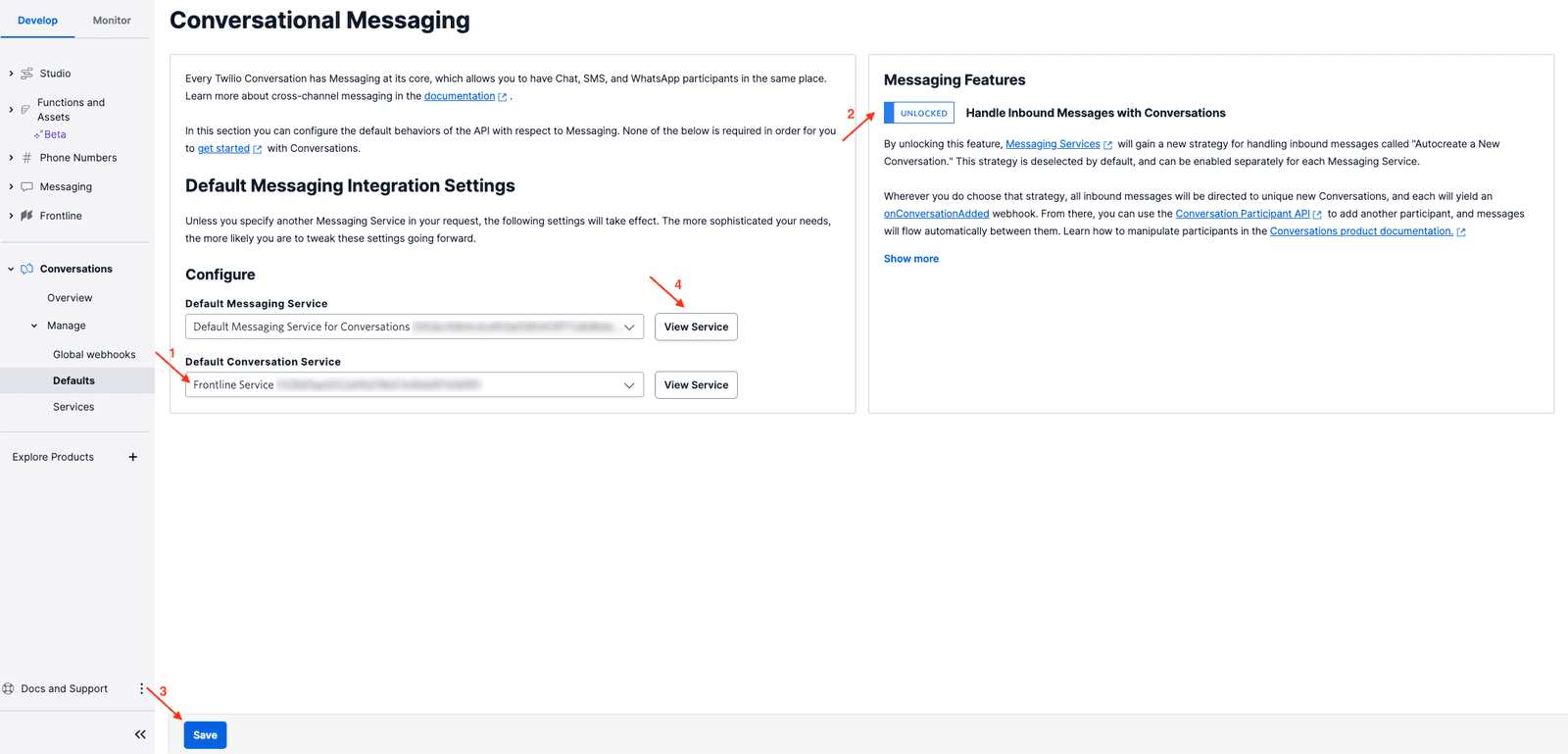Click external link icon after Messaging Services
The width and height of the screenshot is (1568, 754).
1108,145
